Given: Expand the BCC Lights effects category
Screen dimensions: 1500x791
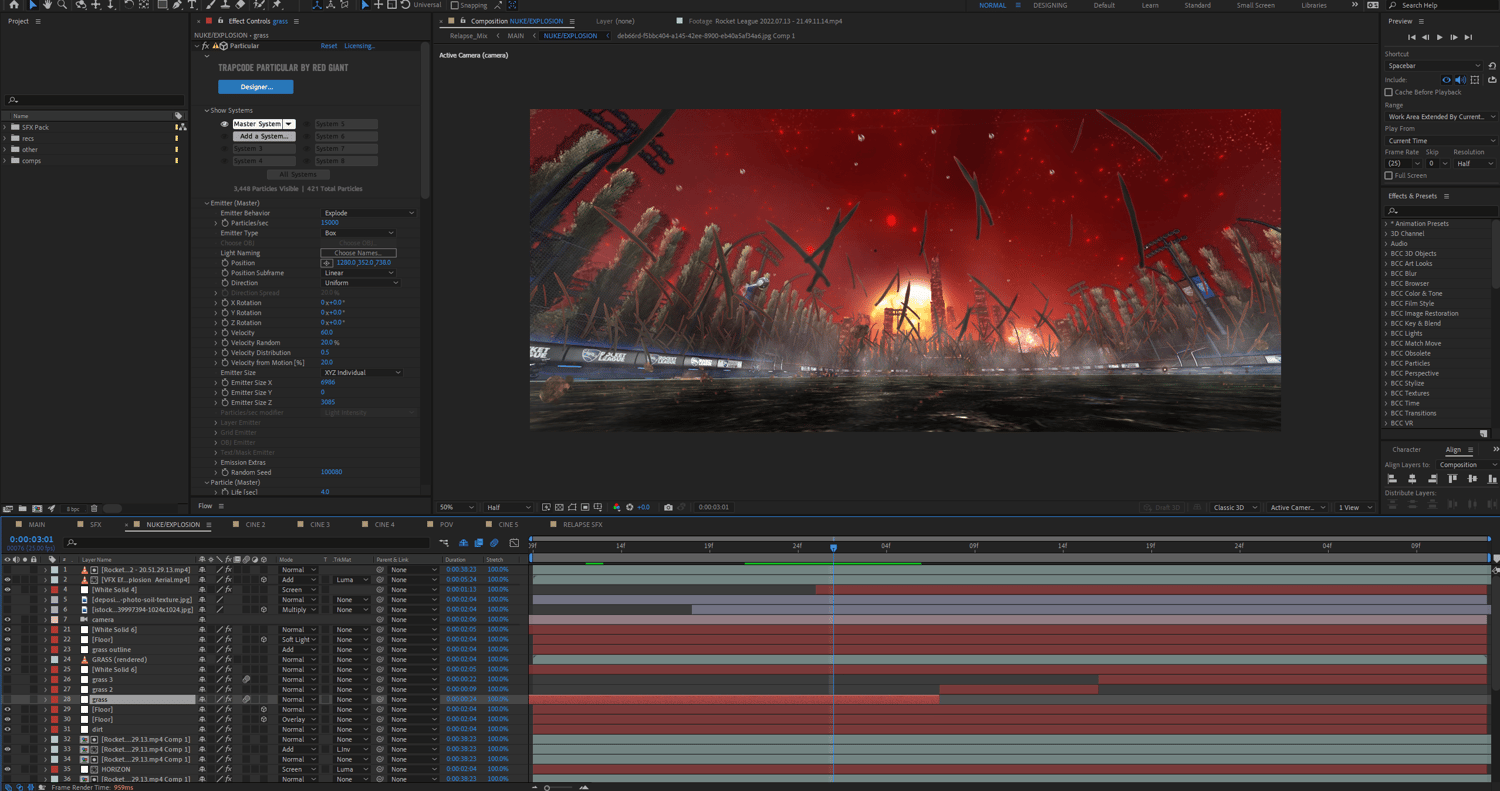Looking at the screenshot, I should tap(1386, 333).
